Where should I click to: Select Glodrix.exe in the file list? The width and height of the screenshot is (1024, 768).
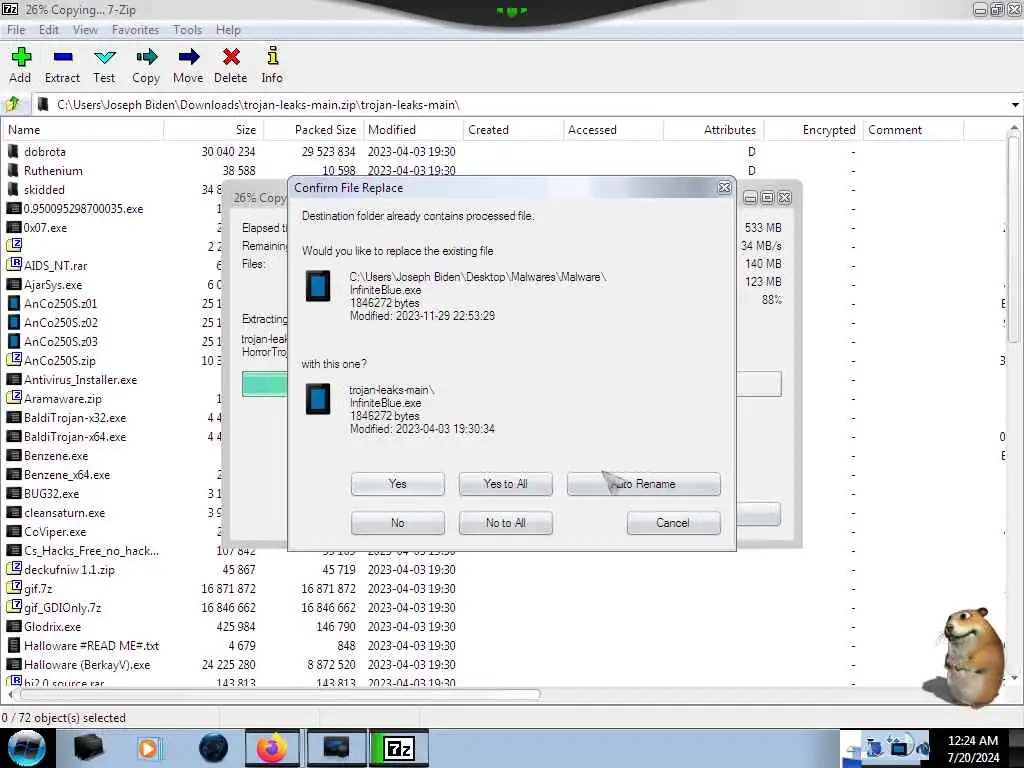tap(52, 626)
